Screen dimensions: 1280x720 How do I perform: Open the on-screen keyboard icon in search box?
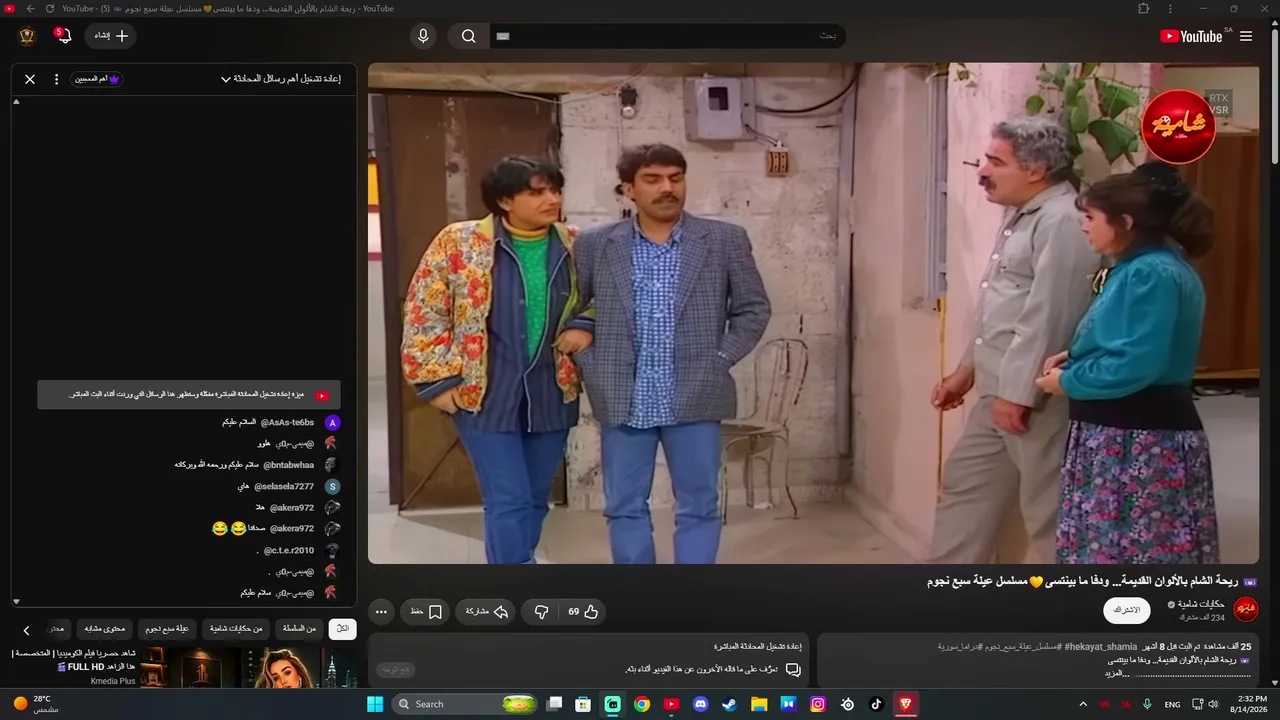coord(503,36)
